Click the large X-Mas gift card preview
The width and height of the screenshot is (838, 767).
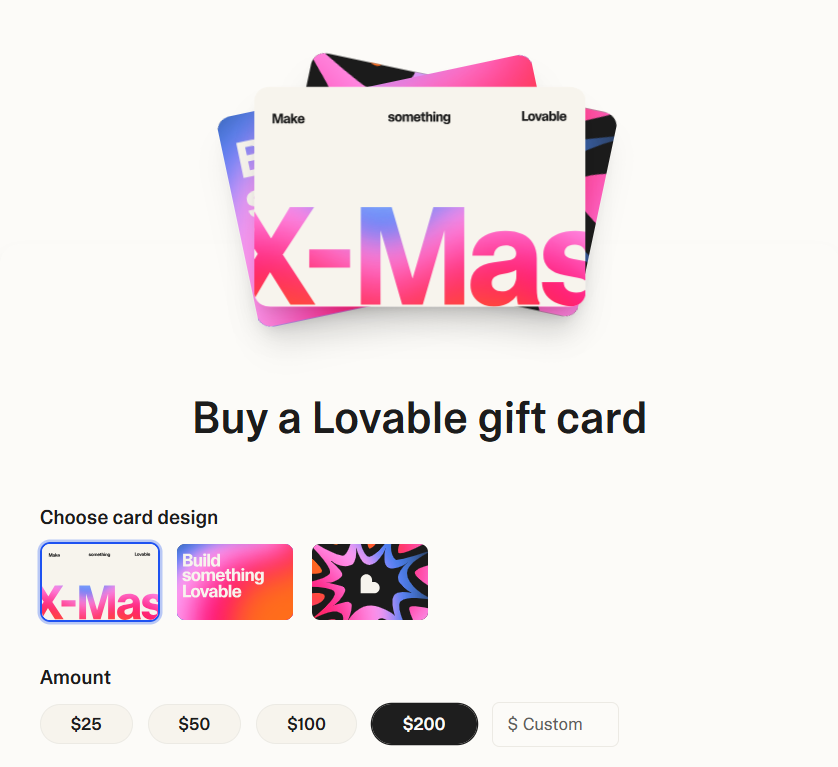(420, 197)
